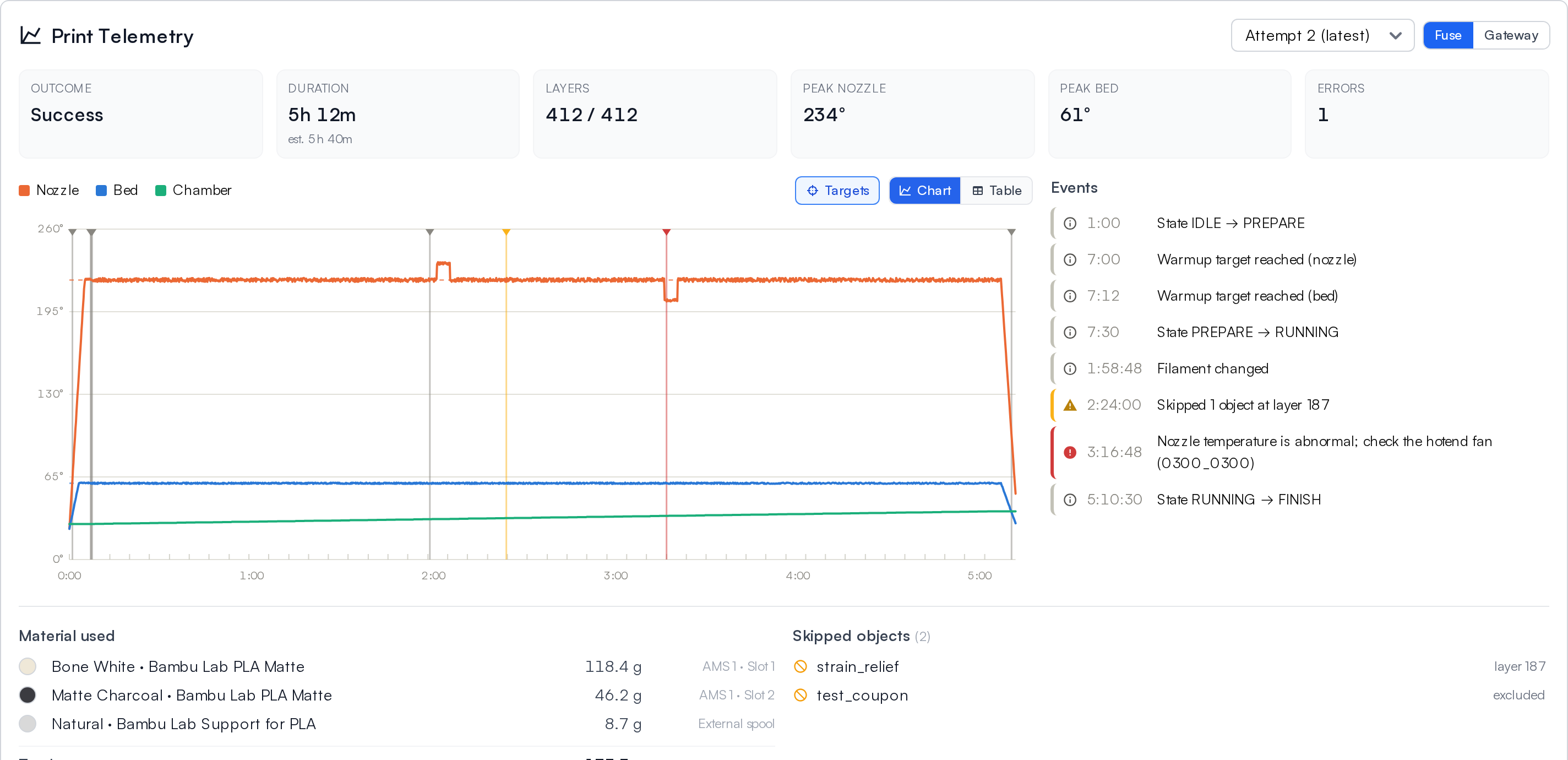1568x760 pixels.
Task: Select the strain_relief skipped object
Action: pos(1169,666)
